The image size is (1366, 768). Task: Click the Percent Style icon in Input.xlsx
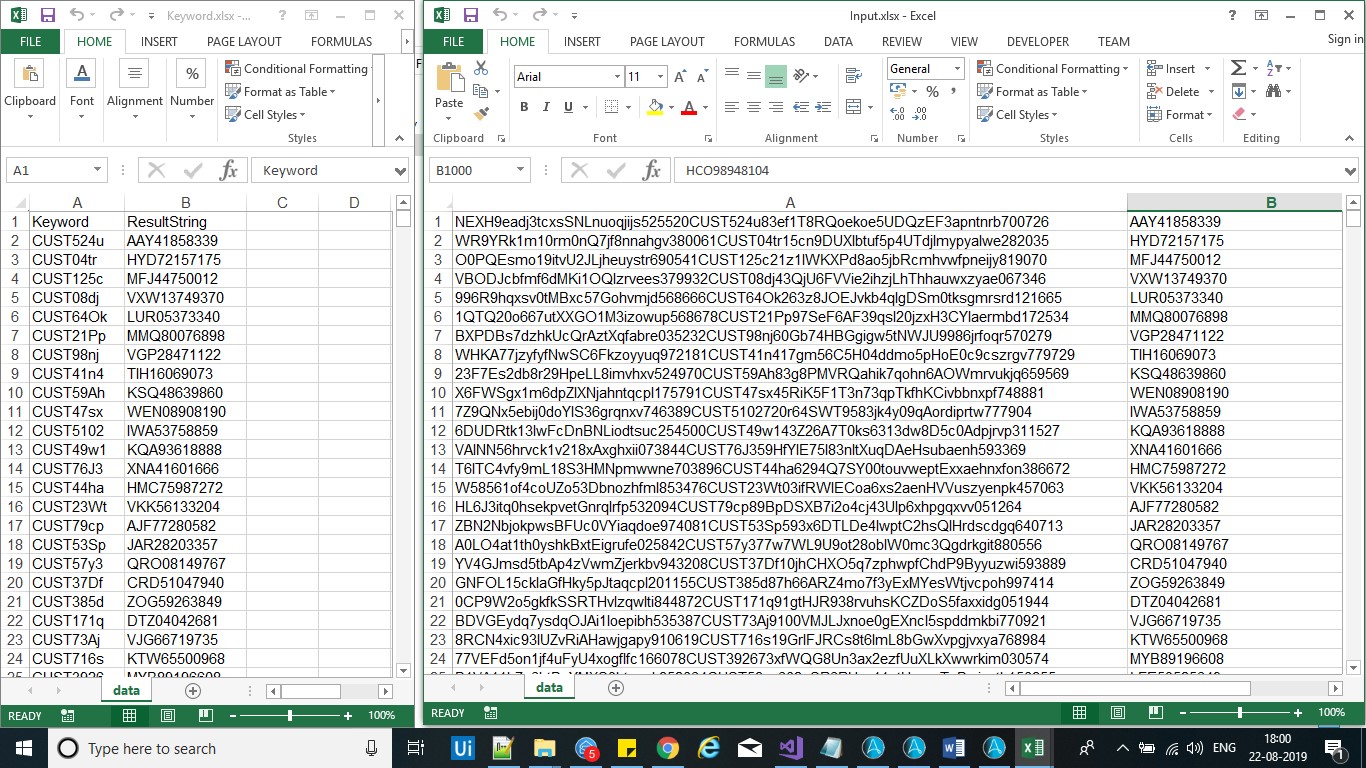932,91
